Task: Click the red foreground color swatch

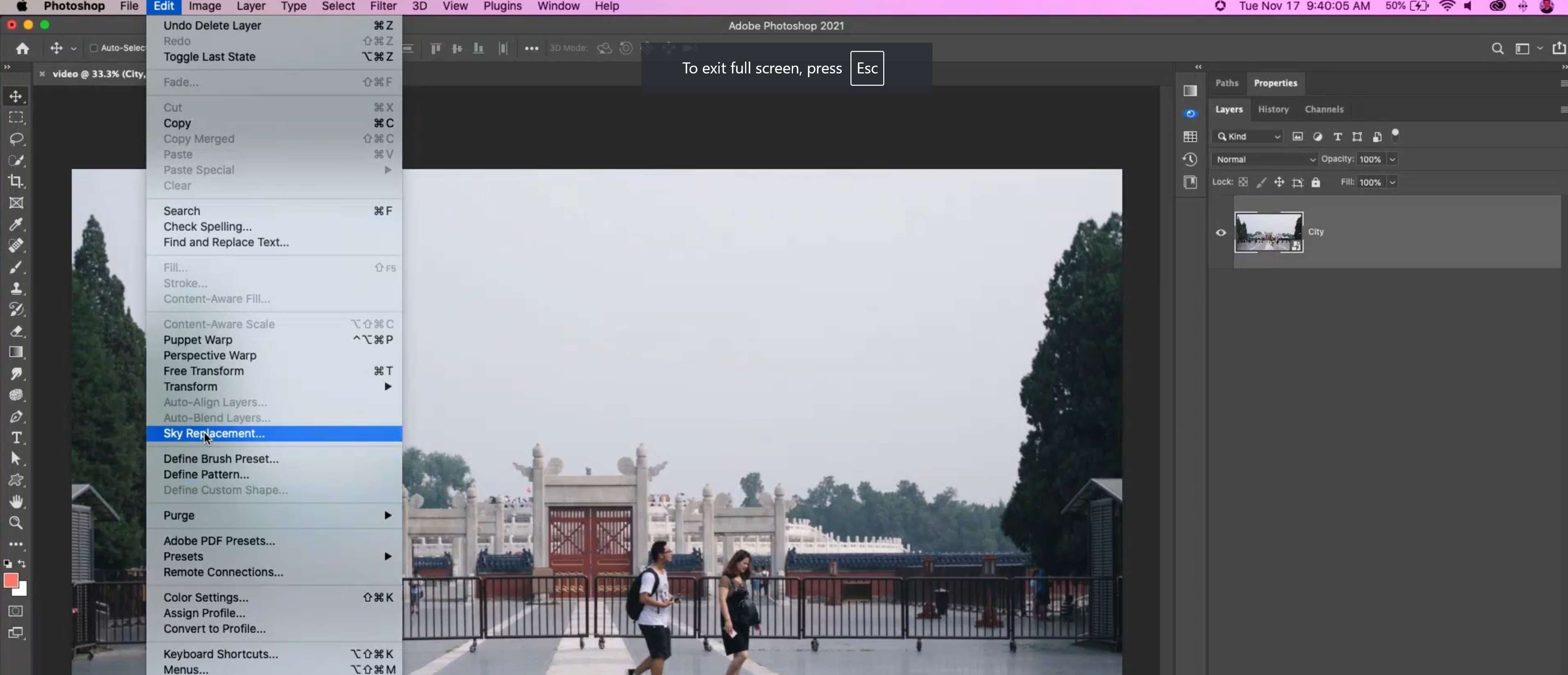Action: pyautogui.click(x=10, y=581)
